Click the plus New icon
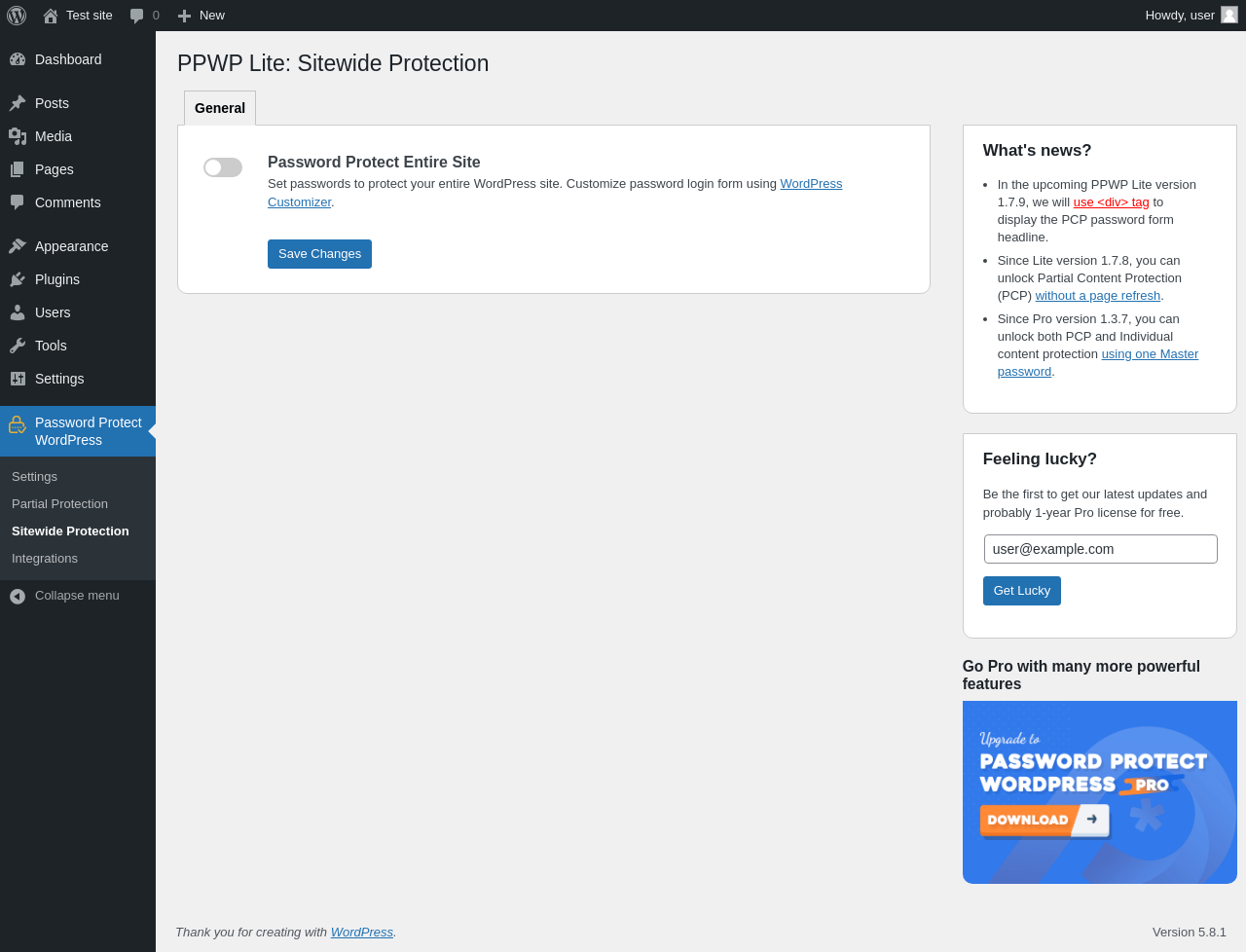 pos(184,16)
